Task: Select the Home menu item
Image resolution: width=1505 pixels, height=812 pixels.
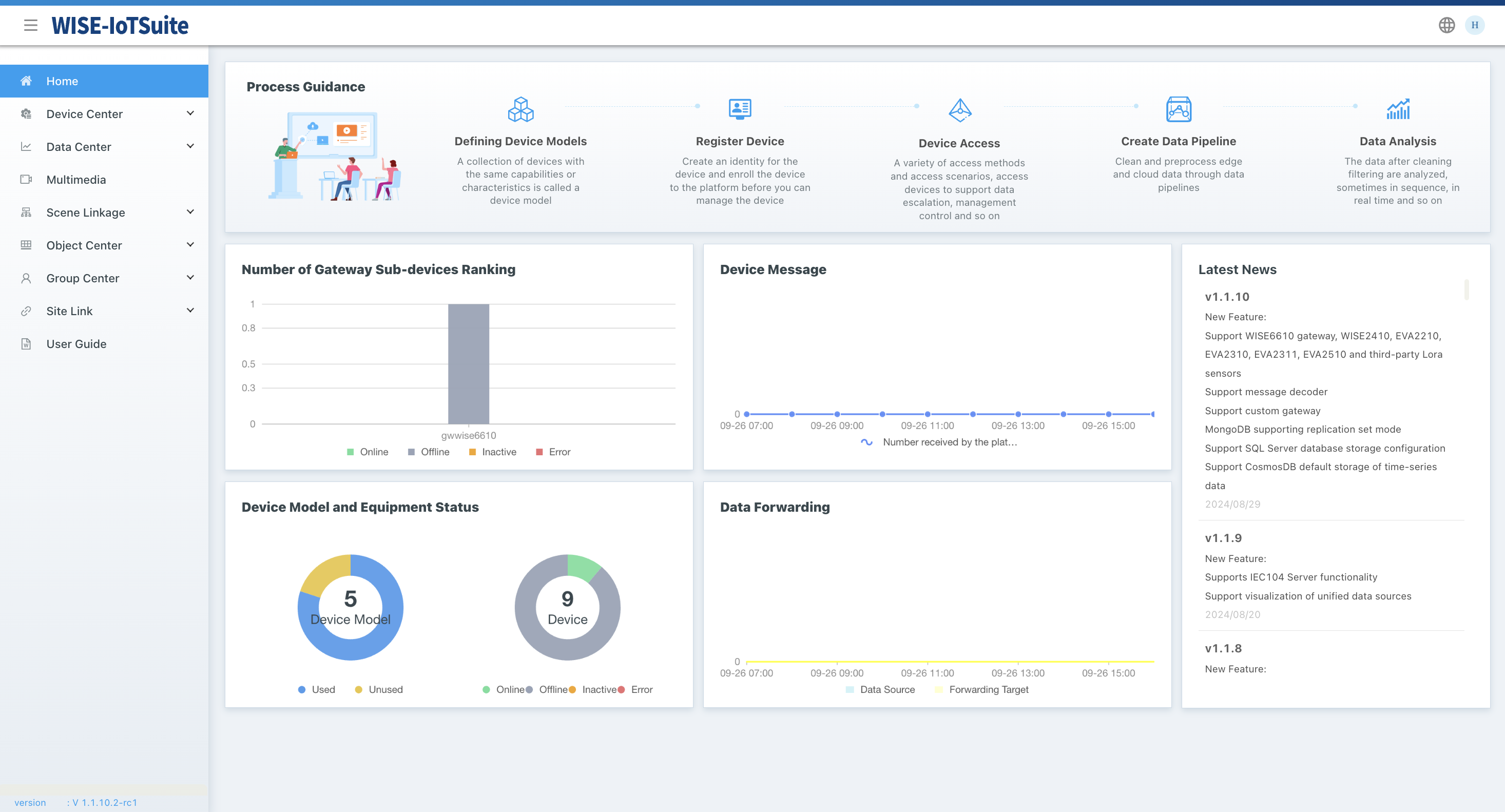Action: 104,81
